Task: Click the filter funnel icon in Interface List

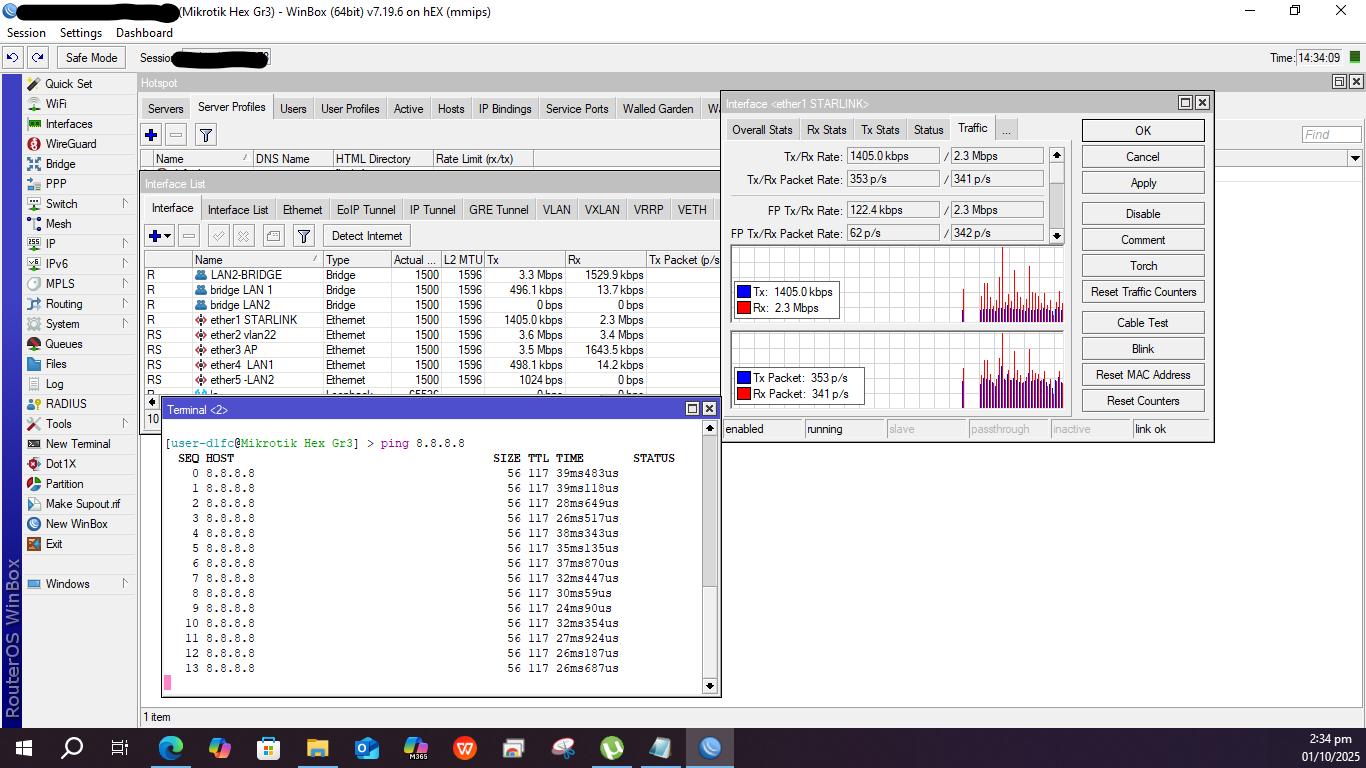Action: click(x=304, y=236)
